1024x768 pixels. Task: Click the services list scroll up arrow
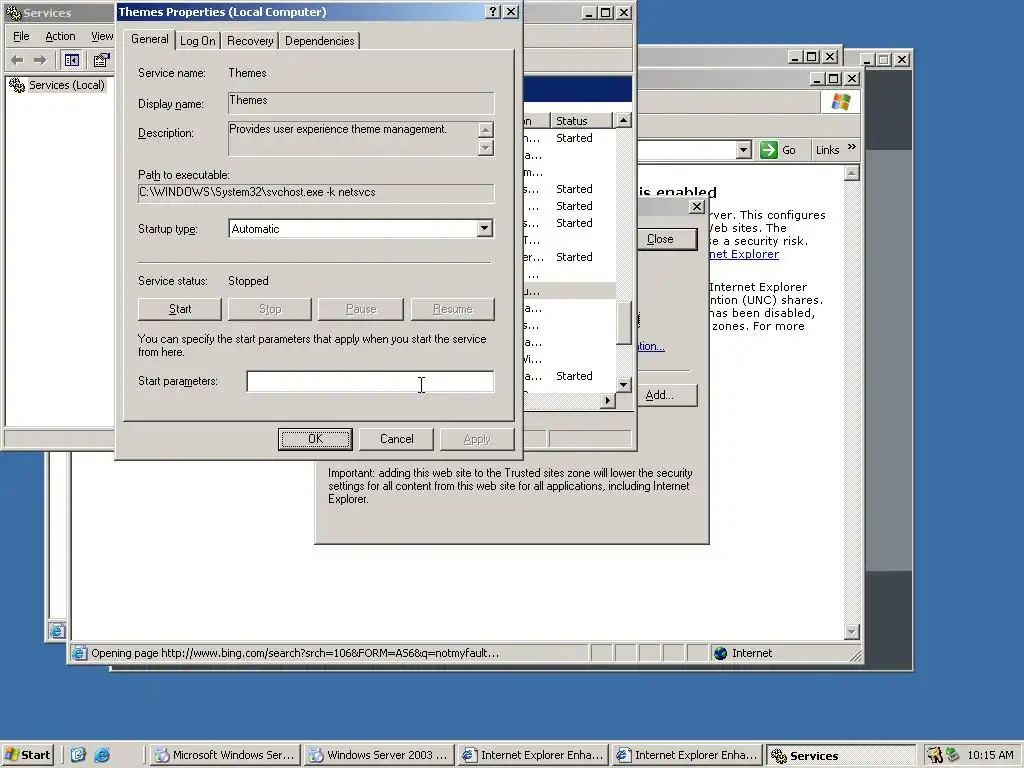click(x=624, y=120)
